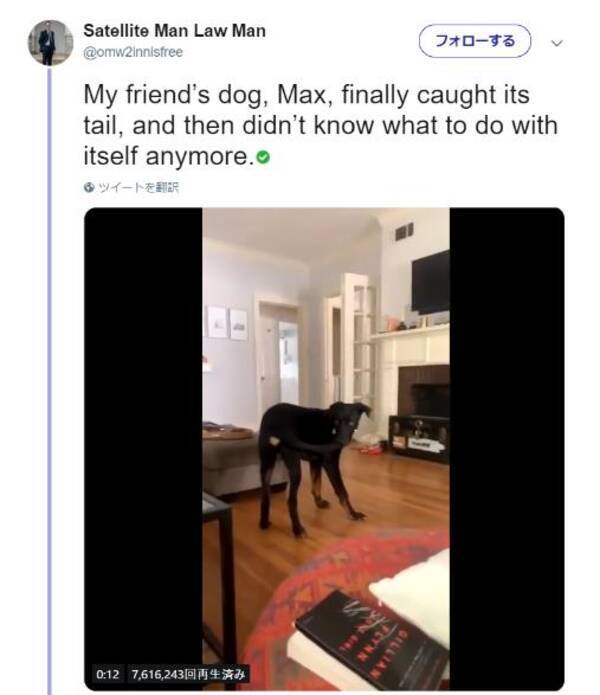Screen dimensions: 600x695
Task: Click the フォローする follow button
Action: point(475,41)
